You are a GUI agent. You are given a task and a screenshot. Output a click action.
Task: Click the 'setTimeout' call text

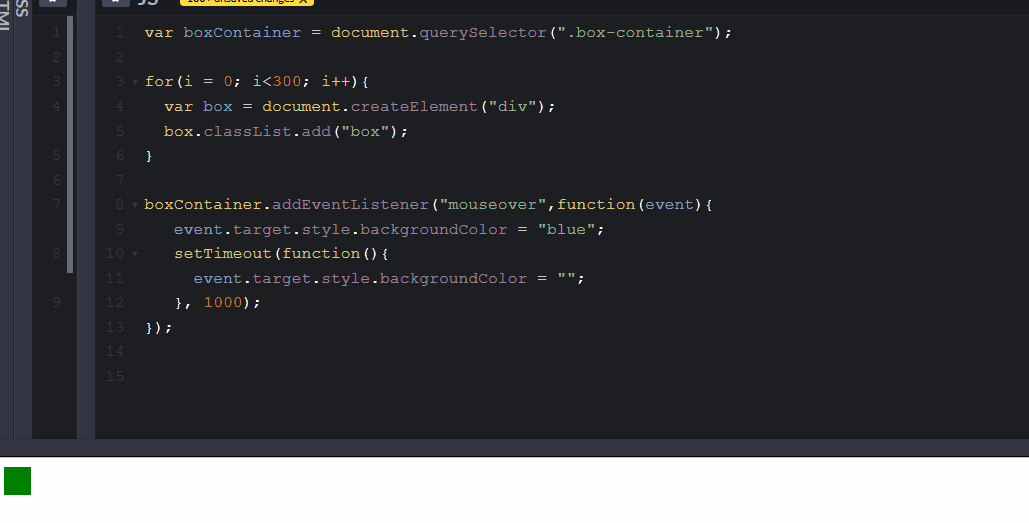(x=223, y=254)
